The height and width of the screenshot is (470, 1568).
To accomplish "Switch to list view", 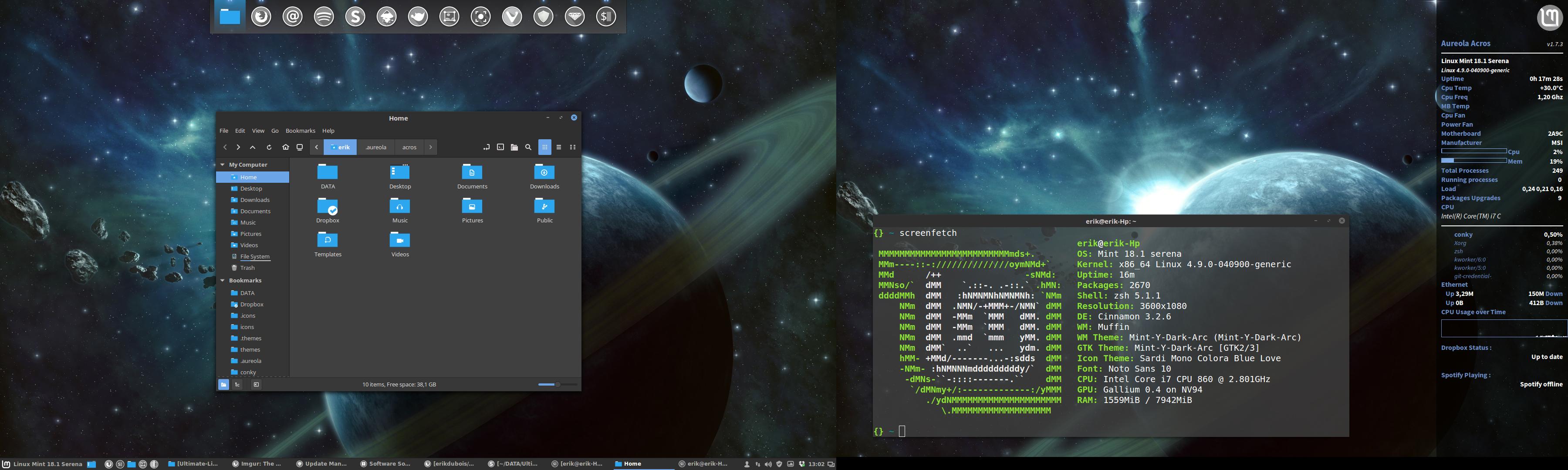I will click(x=559, y=147).
